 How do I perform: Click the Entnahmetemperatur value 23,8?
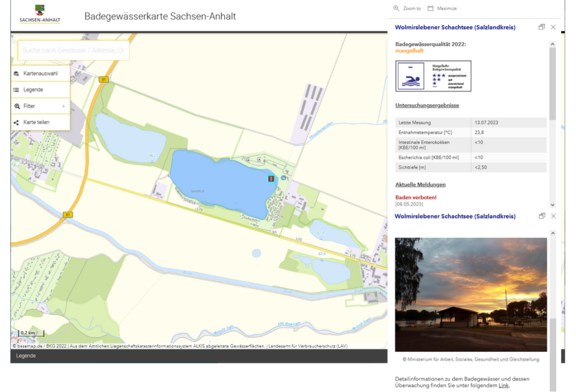pyautogui.click(x=479, y=132)
